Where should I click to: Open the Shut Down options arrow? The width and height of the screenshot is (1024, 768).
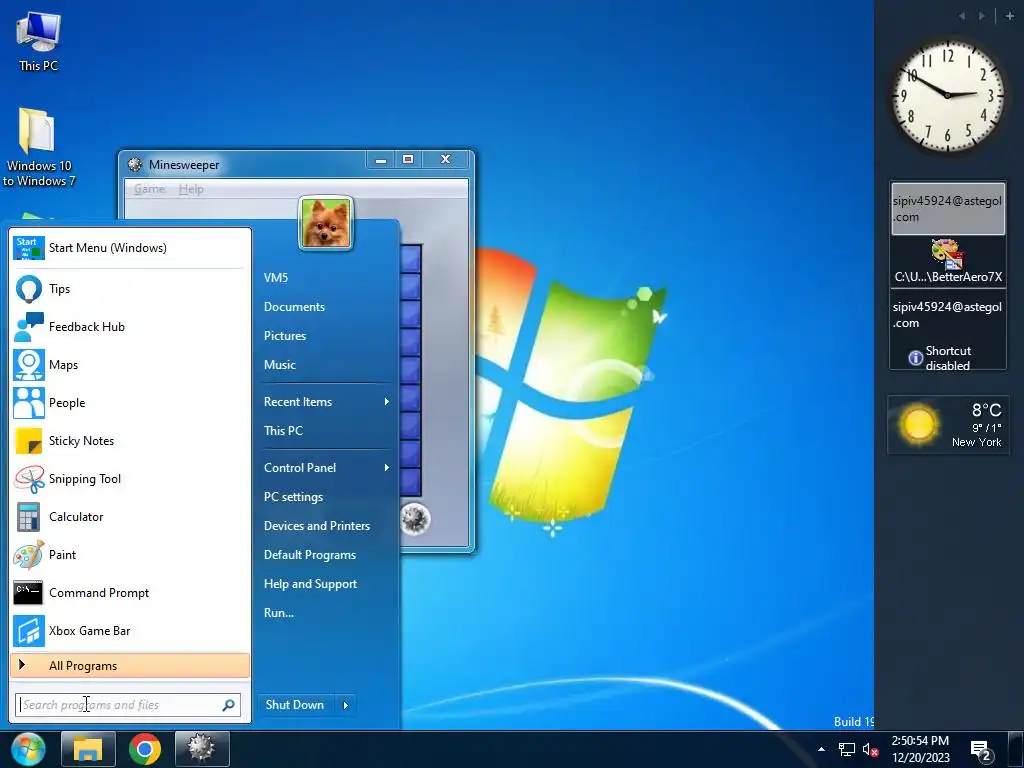[345, 705]
